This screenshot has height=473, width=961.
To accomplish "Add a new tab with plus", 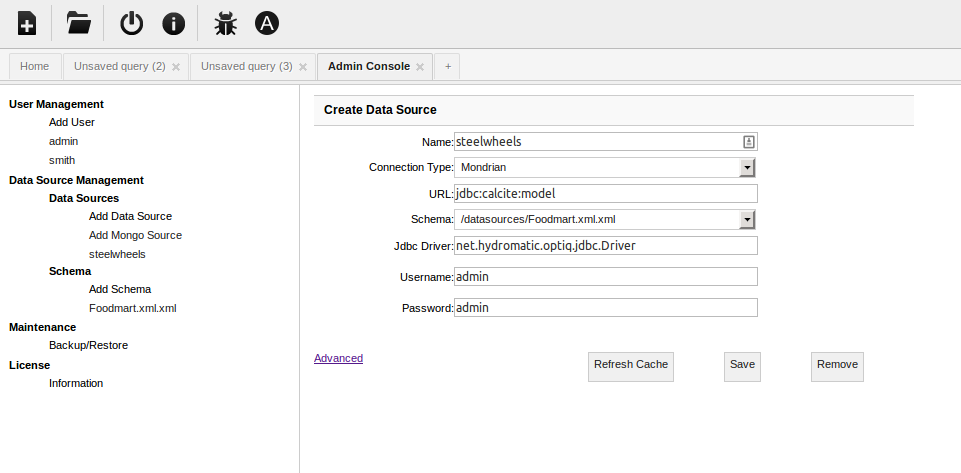I will [x=447, y=66].
